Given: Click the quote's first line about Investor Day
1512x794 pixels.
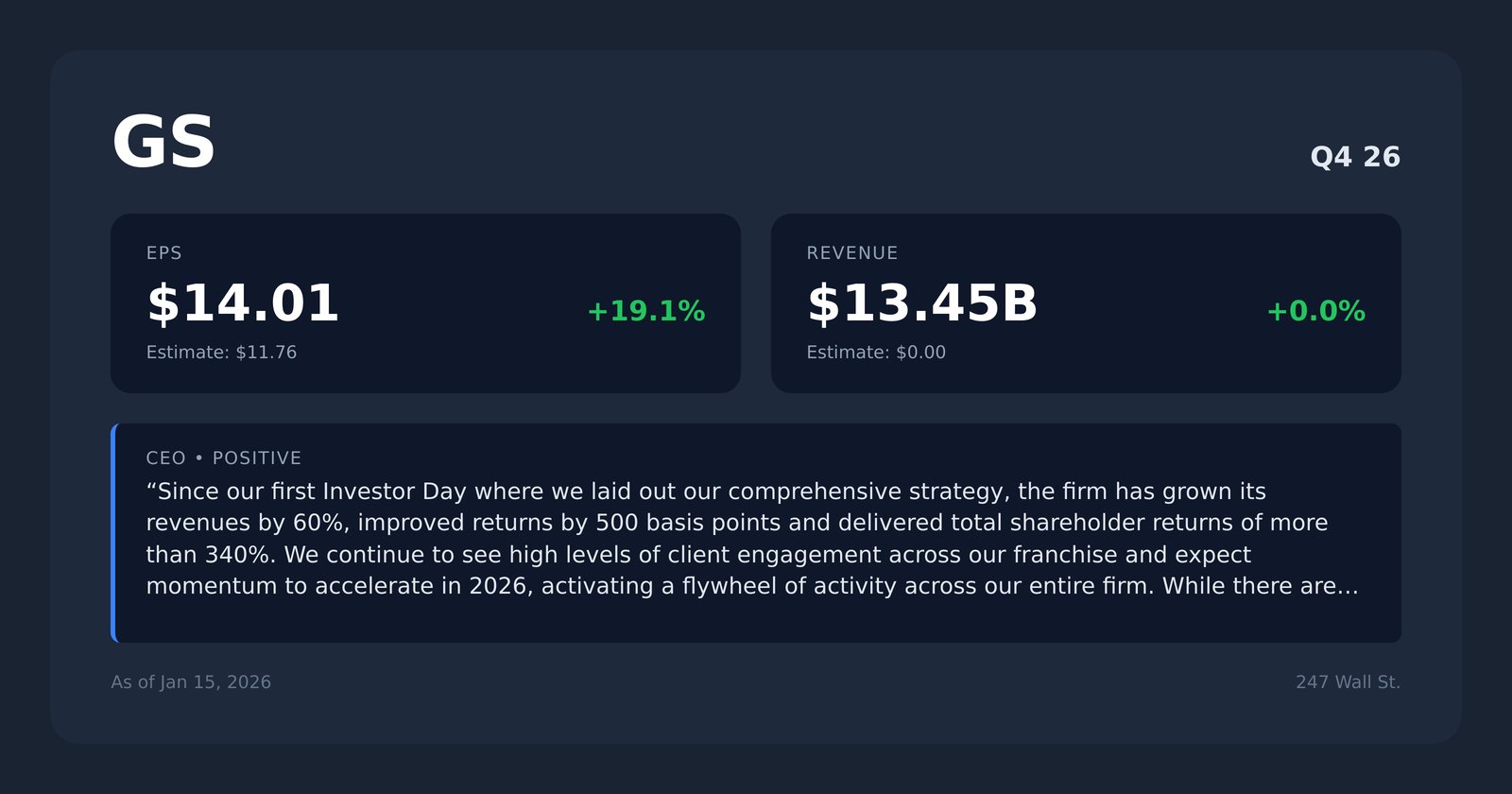Looking at the screenshot, I should point(706,492).
